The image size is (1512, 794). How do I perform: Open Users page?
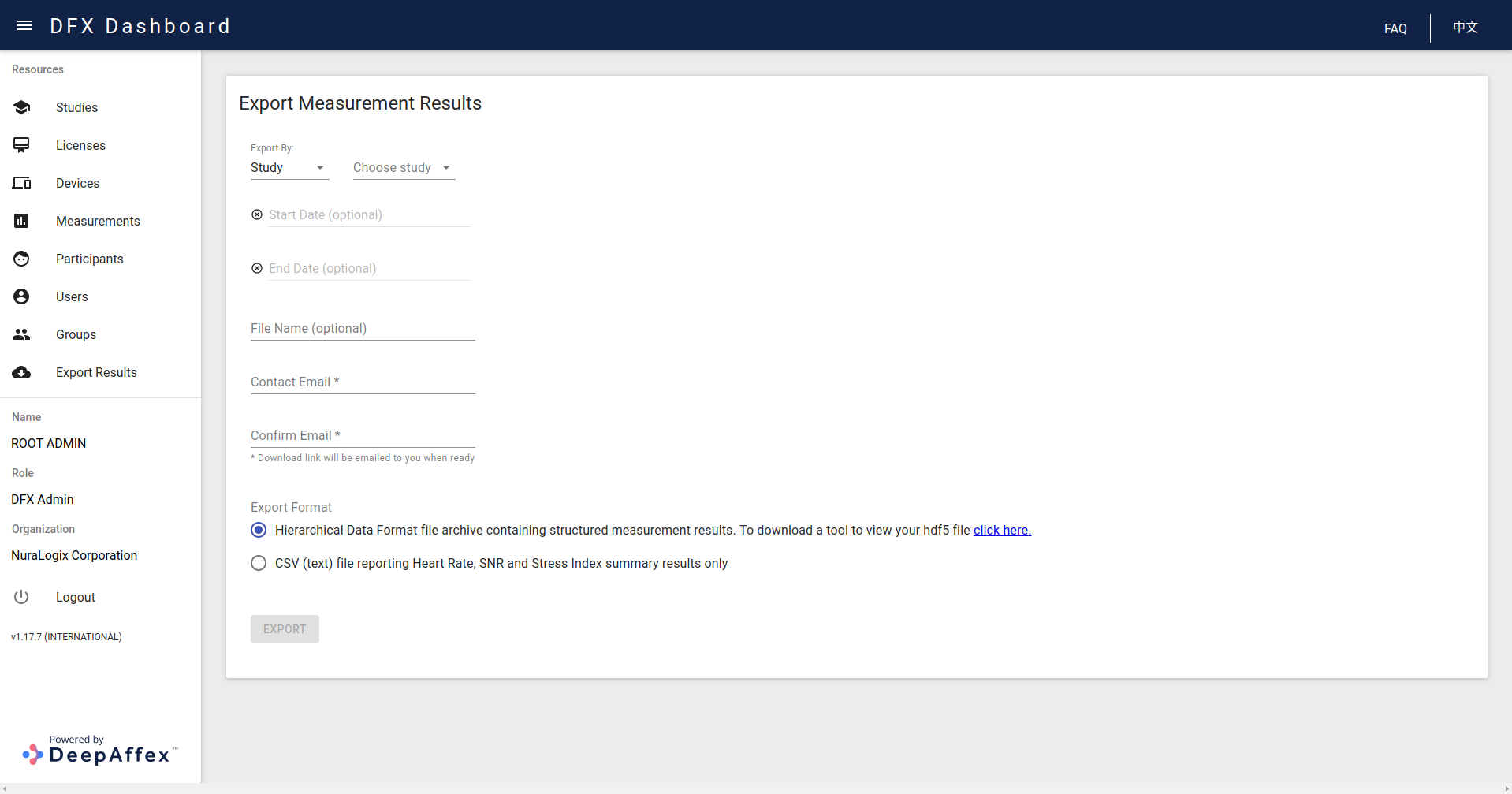(x=72, y=296)
